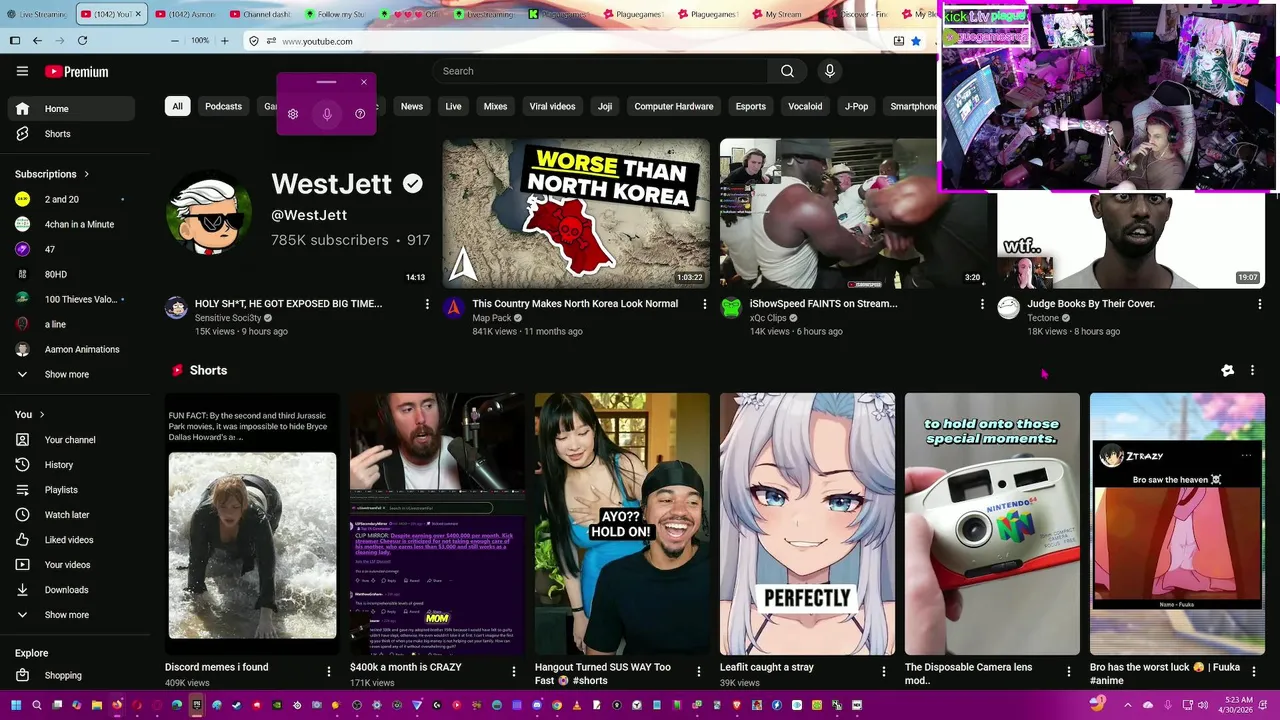1280x720 pixels.
Task: Close the purple voice typing popup
Action: (x=364, y=82)
